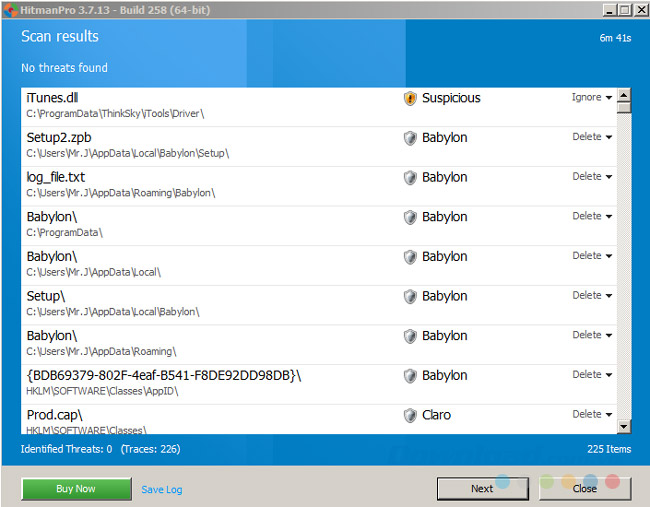The width and height of the screenshot is (650, 507).
Task: Open the Delete dropdown for Setup2.zpb
Action: coord(592,137)
